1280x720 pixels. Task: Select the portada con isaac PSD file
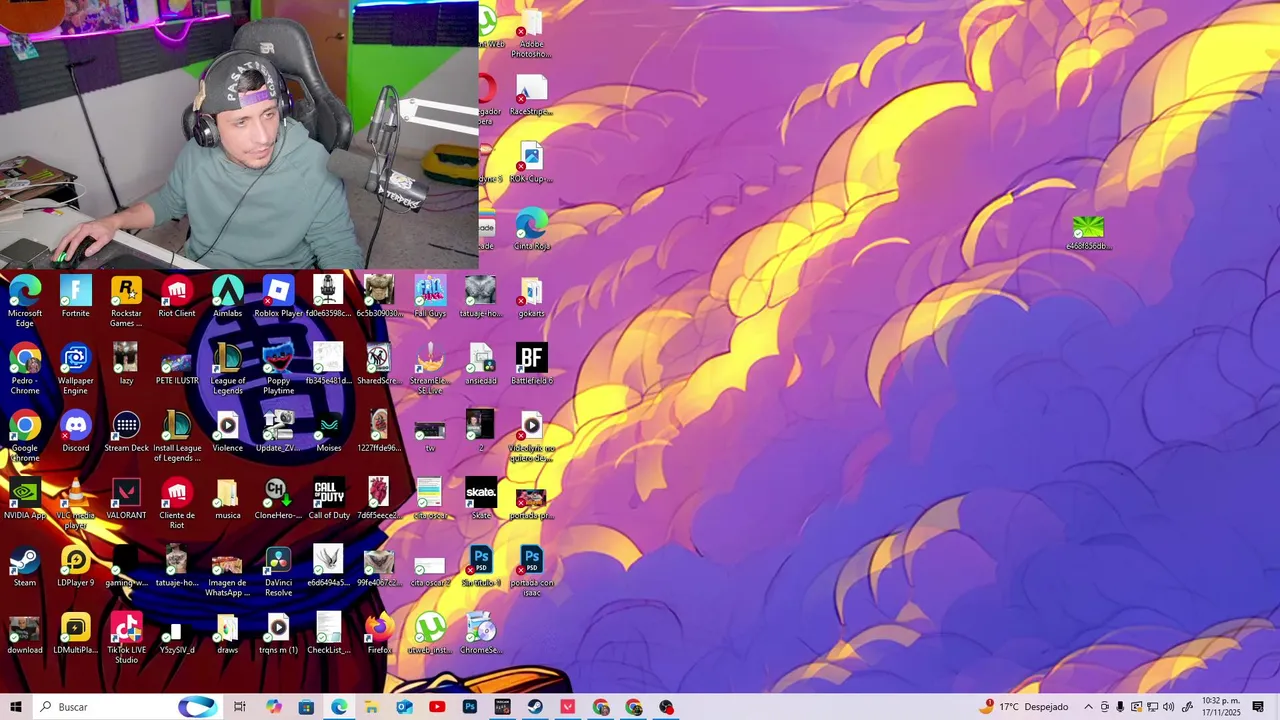point(531,570)
